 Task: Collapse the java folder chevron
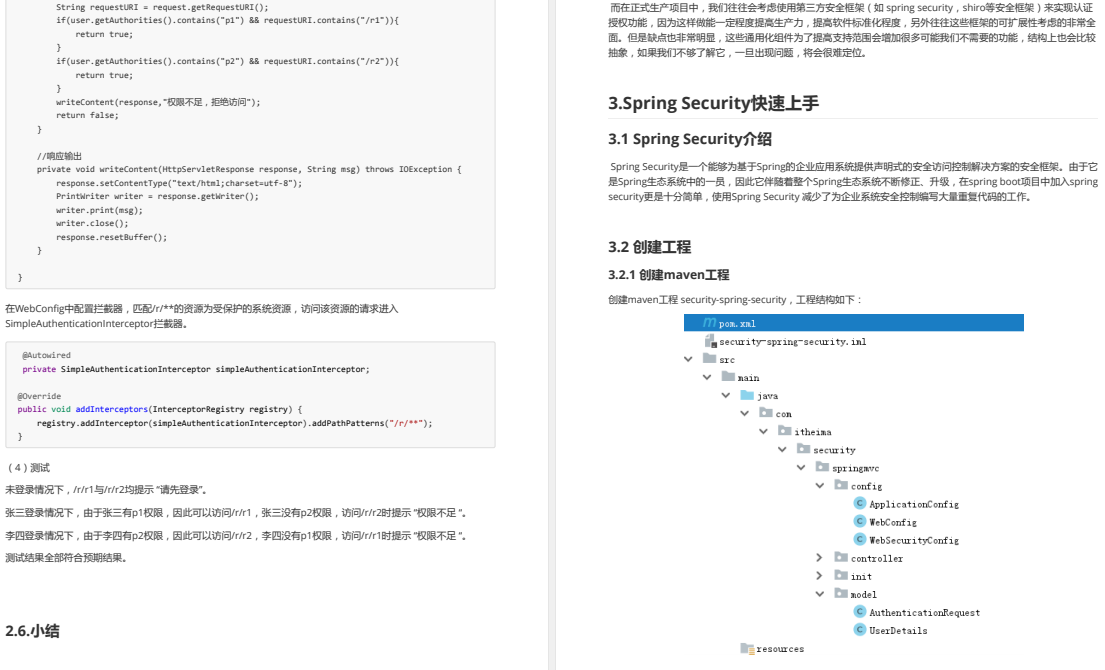(726, 395)
